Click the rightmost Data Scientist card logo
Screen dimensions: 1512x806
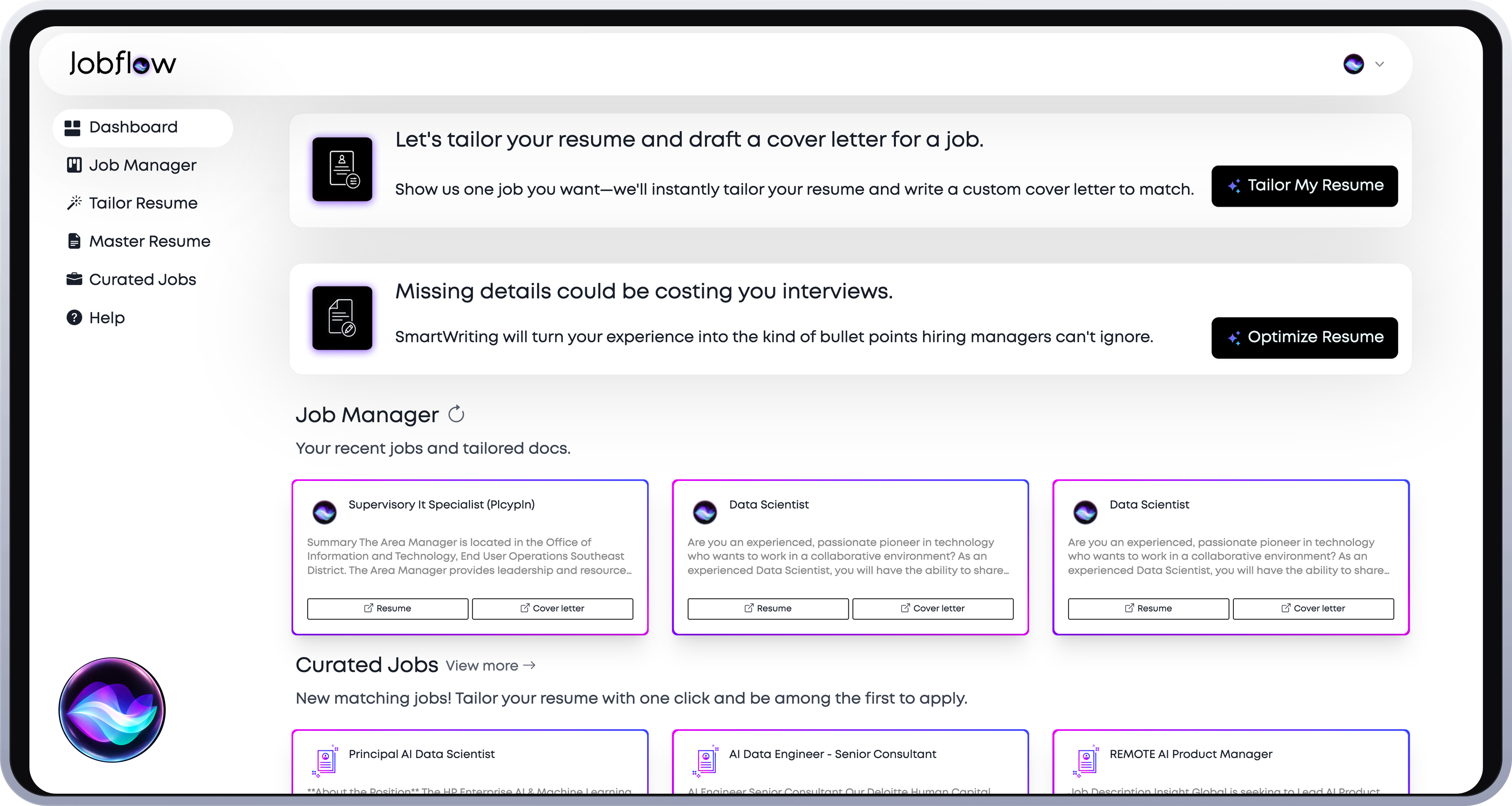click(x=1085, y=512)
